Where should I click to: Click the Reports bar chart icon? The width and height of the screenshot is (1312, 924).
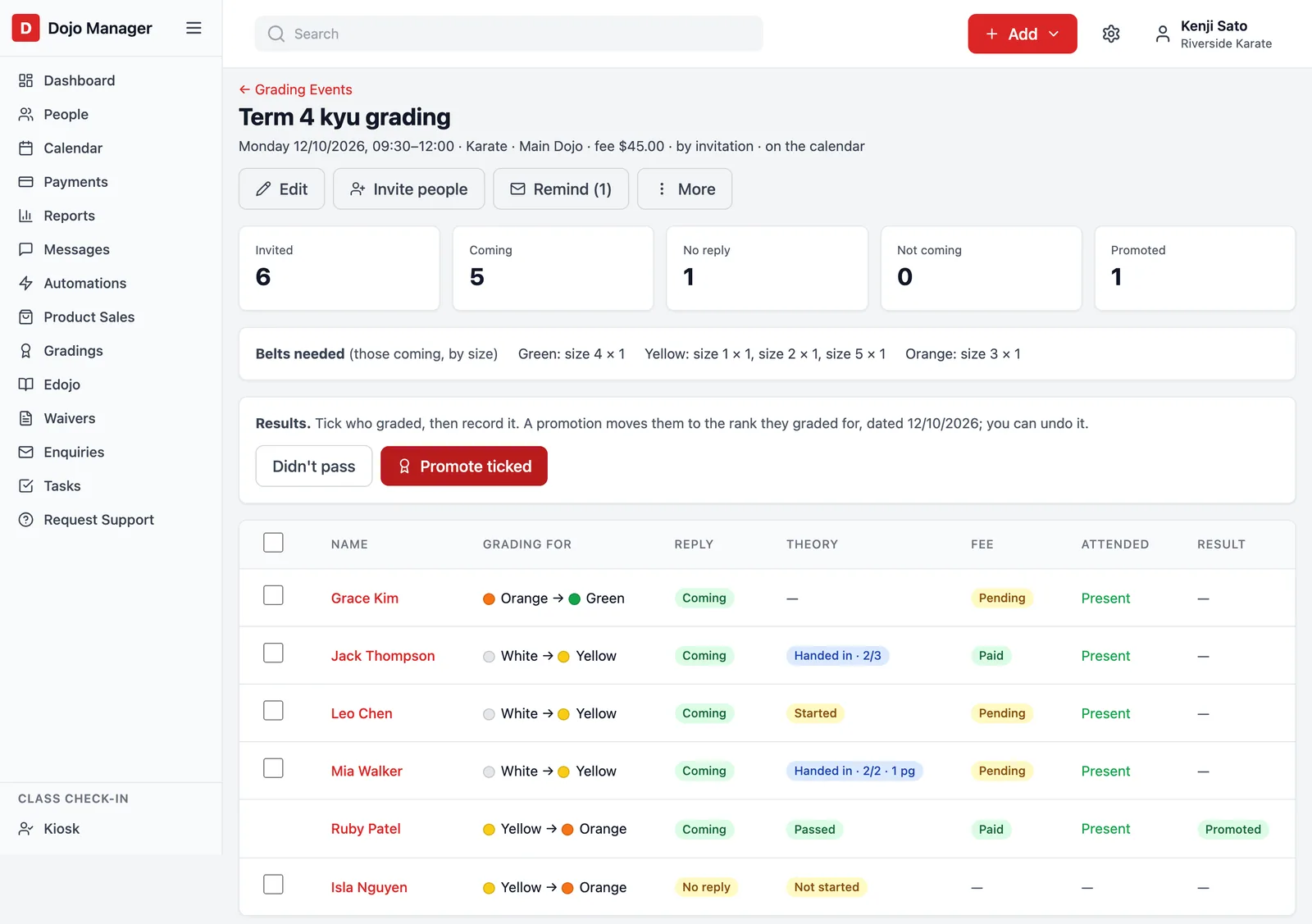tap(26, 216)
